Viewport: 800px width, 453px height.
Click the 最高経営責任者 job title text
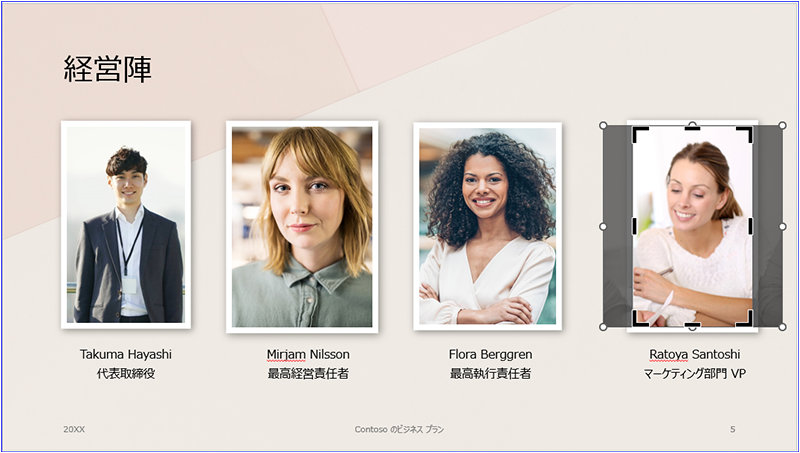(x=308, y=373)
